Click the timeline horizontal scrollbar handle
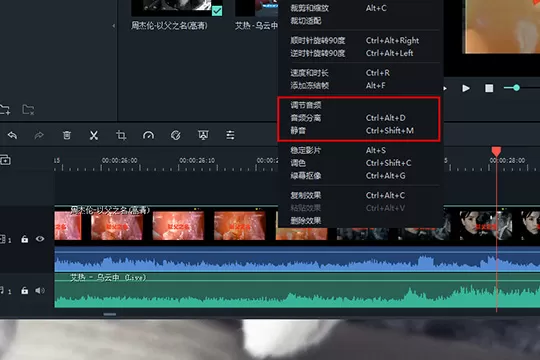Screen dimensions: 540x360 pos(110,314)
